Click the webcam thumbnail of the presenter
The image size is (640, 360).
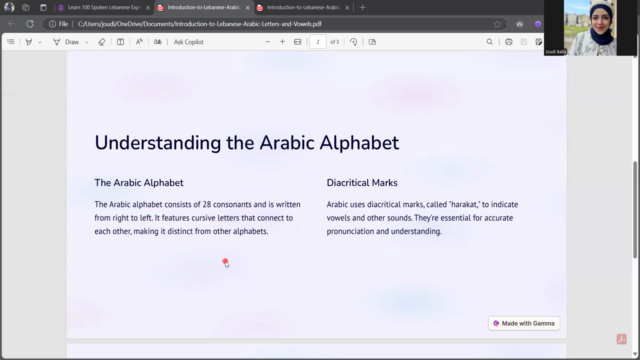[x=591, y=28]
